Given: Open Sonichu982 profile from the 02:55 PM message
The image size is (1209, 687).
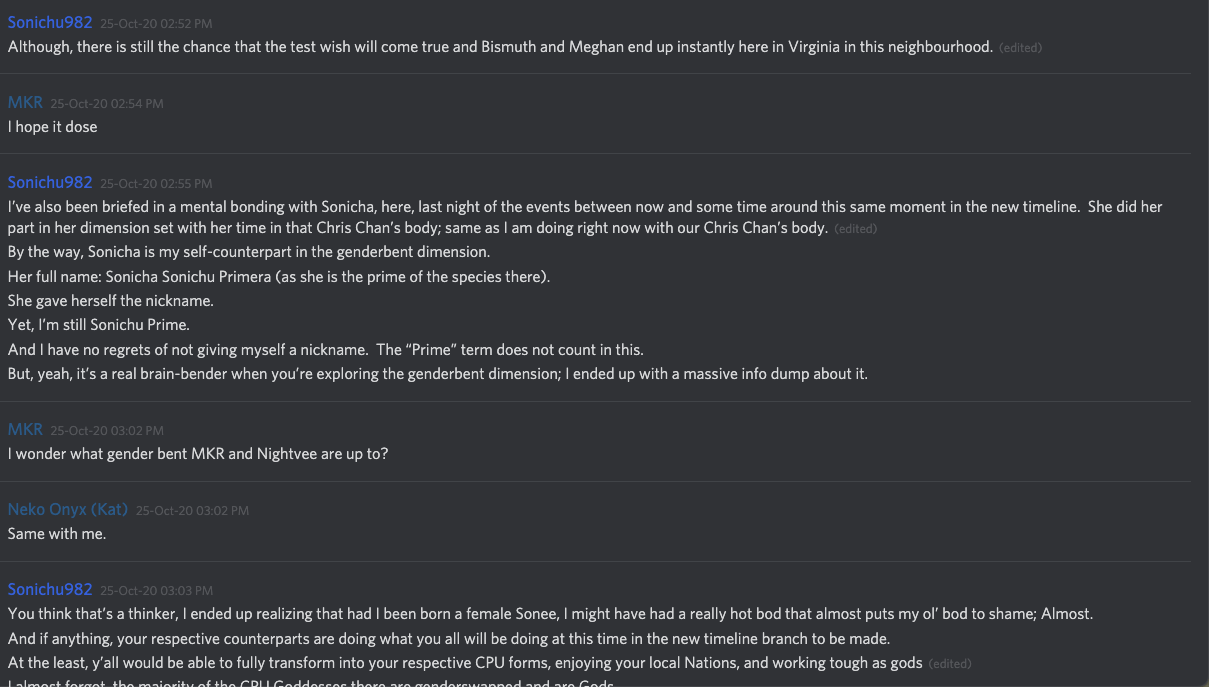Looking at the screenshot, I should [x=50, y=182].
